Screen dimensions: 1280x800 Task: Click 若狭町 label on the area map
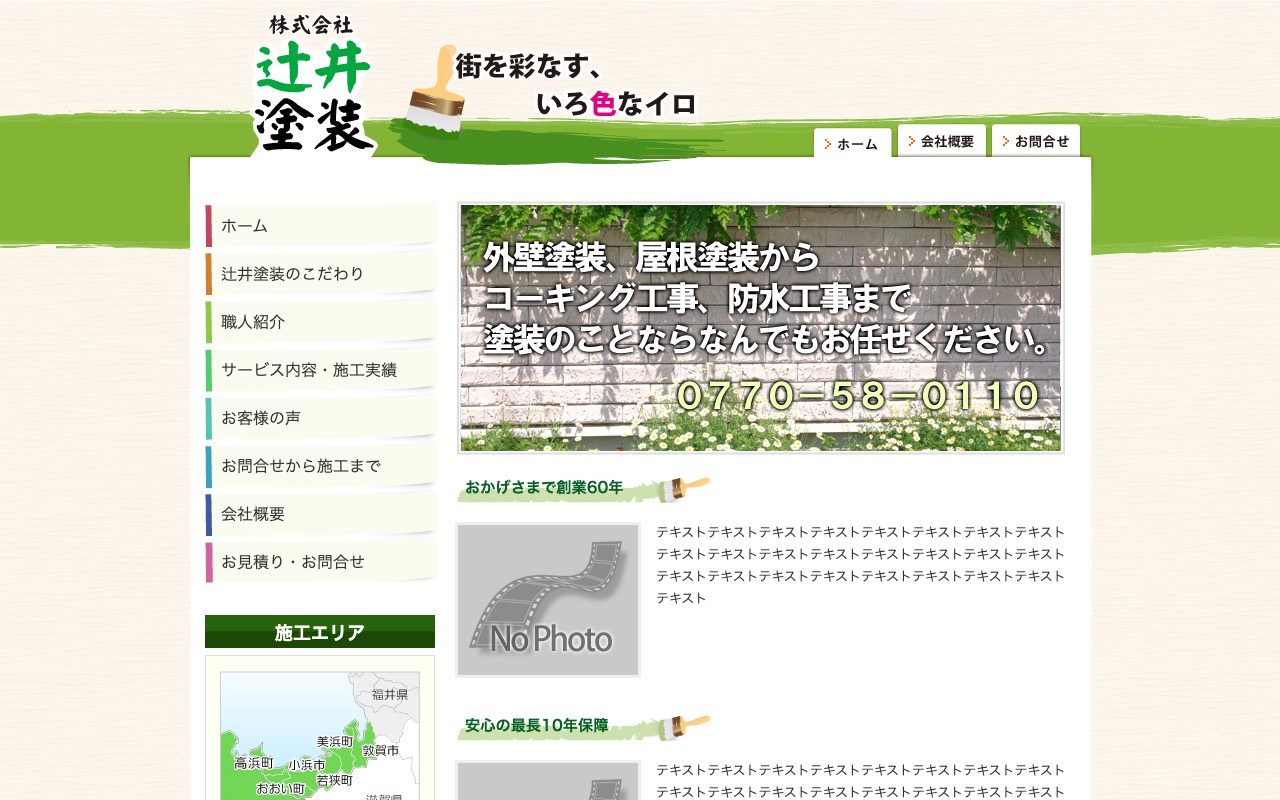coord(335,780)
